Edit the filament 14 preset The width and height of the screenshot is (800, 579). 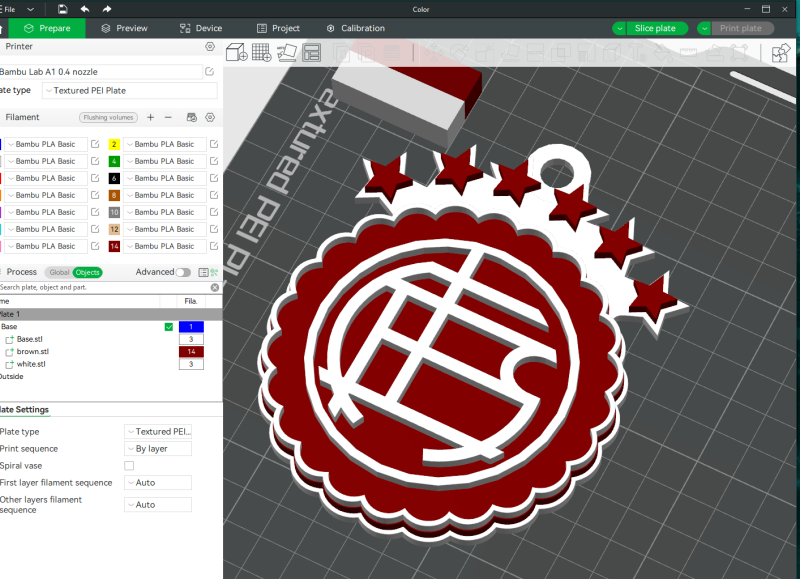(214, 246)
